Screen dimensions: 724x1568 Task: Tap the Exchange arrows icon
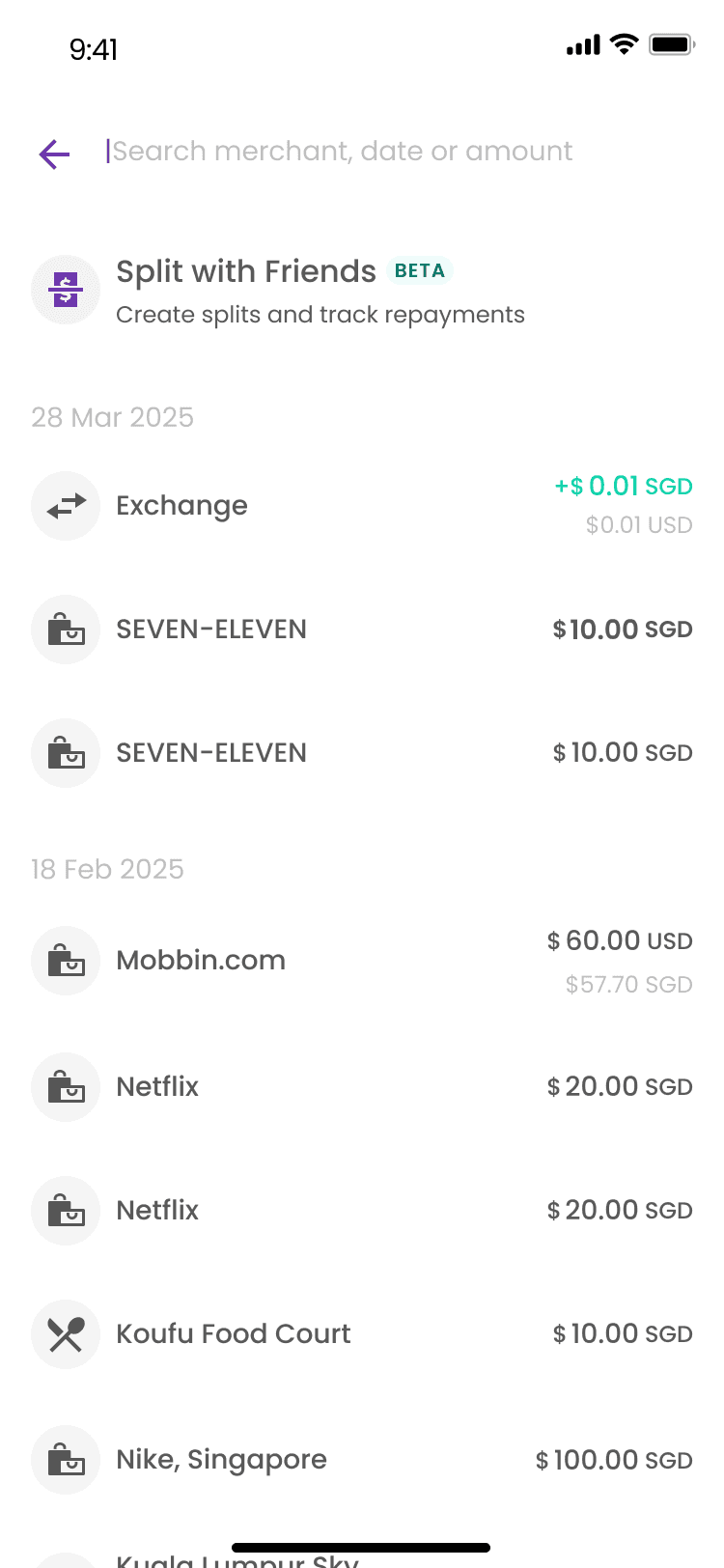point(66,506)
